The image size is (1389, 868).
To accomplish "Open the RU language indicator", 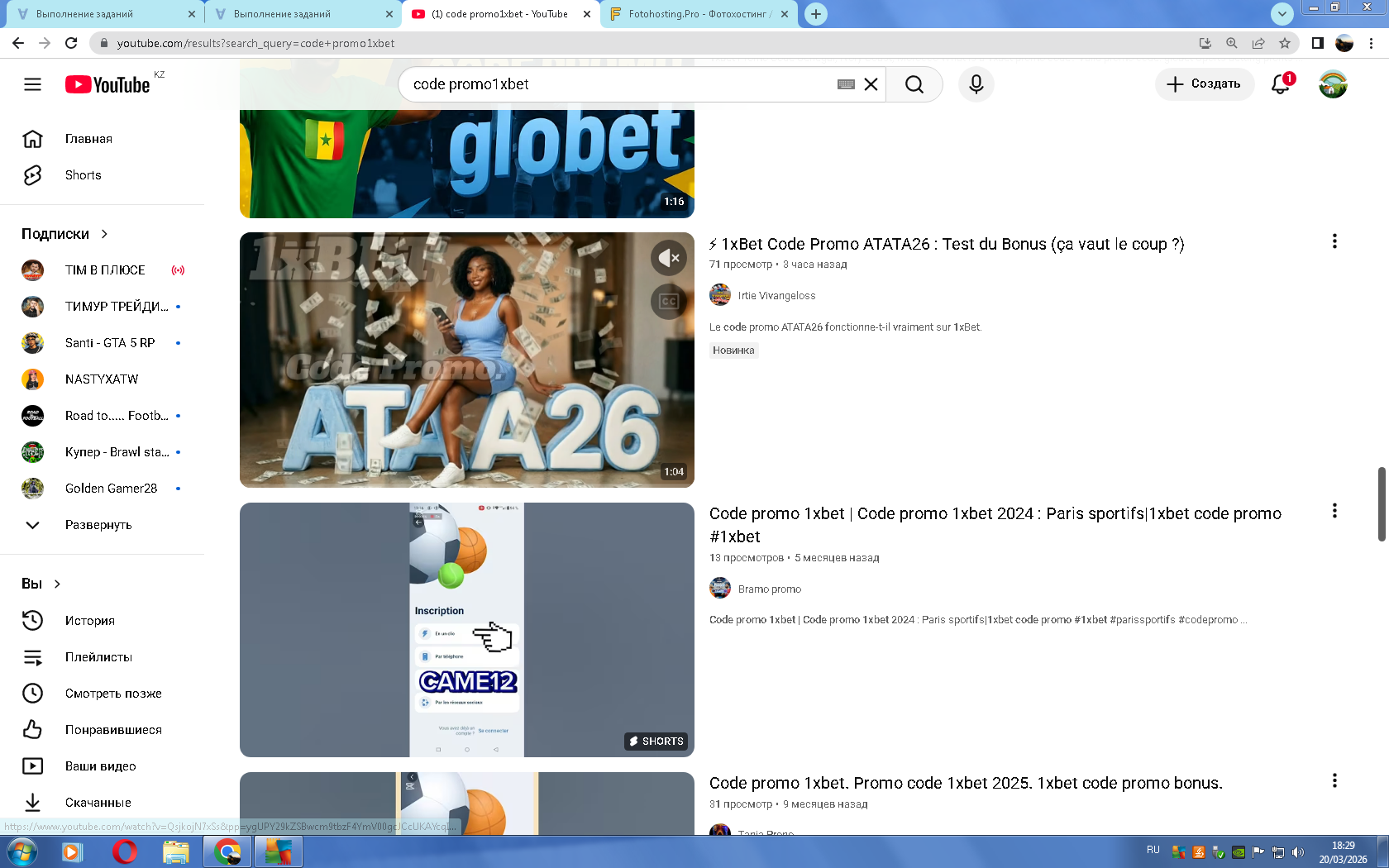I will pyautogui.click(x=1153, y=850).
